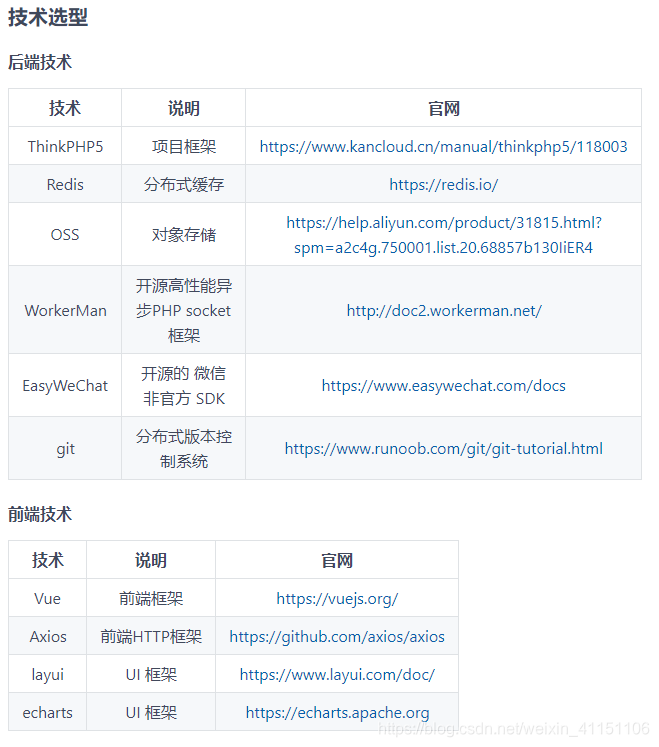
Task: Select the Redis technology cell
Action: pyautogui.click(x=65, y=185)
